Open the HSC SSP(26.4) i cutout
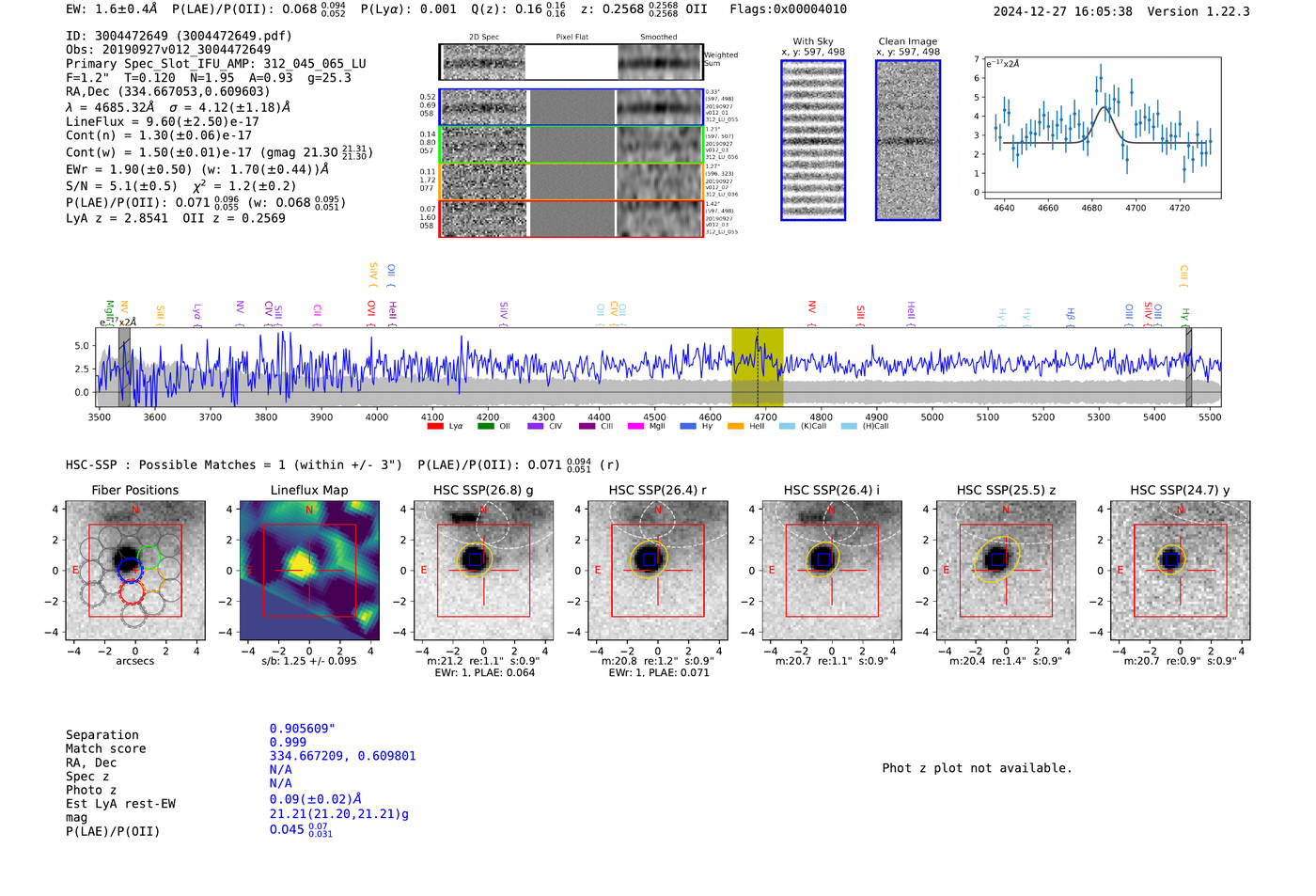This screenshot has height=896, width=1316. [832, 571]
